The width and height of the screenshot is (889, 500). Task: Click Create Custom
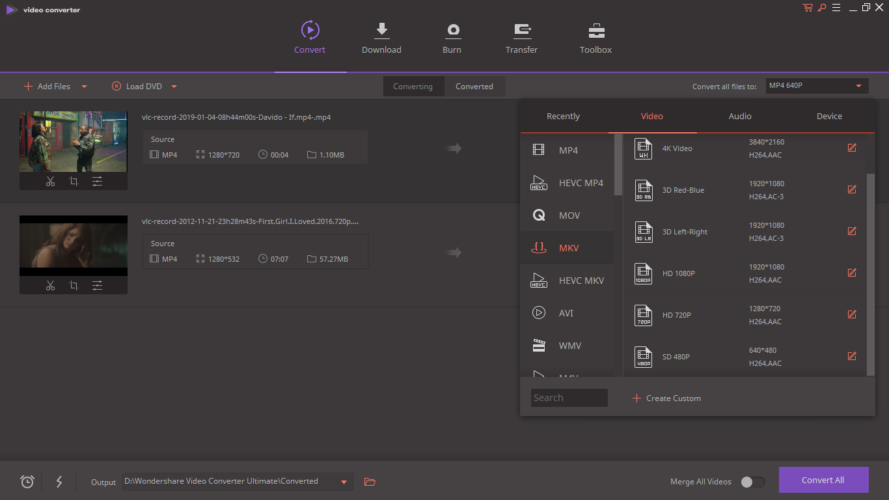pos(667,398)
